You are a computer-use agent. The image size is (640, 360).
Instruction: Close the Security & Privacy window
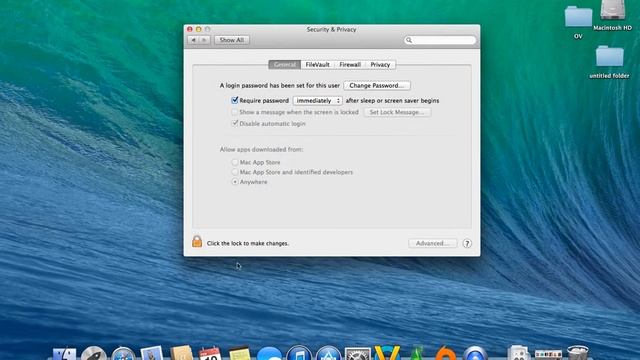[x=190, y=29]
